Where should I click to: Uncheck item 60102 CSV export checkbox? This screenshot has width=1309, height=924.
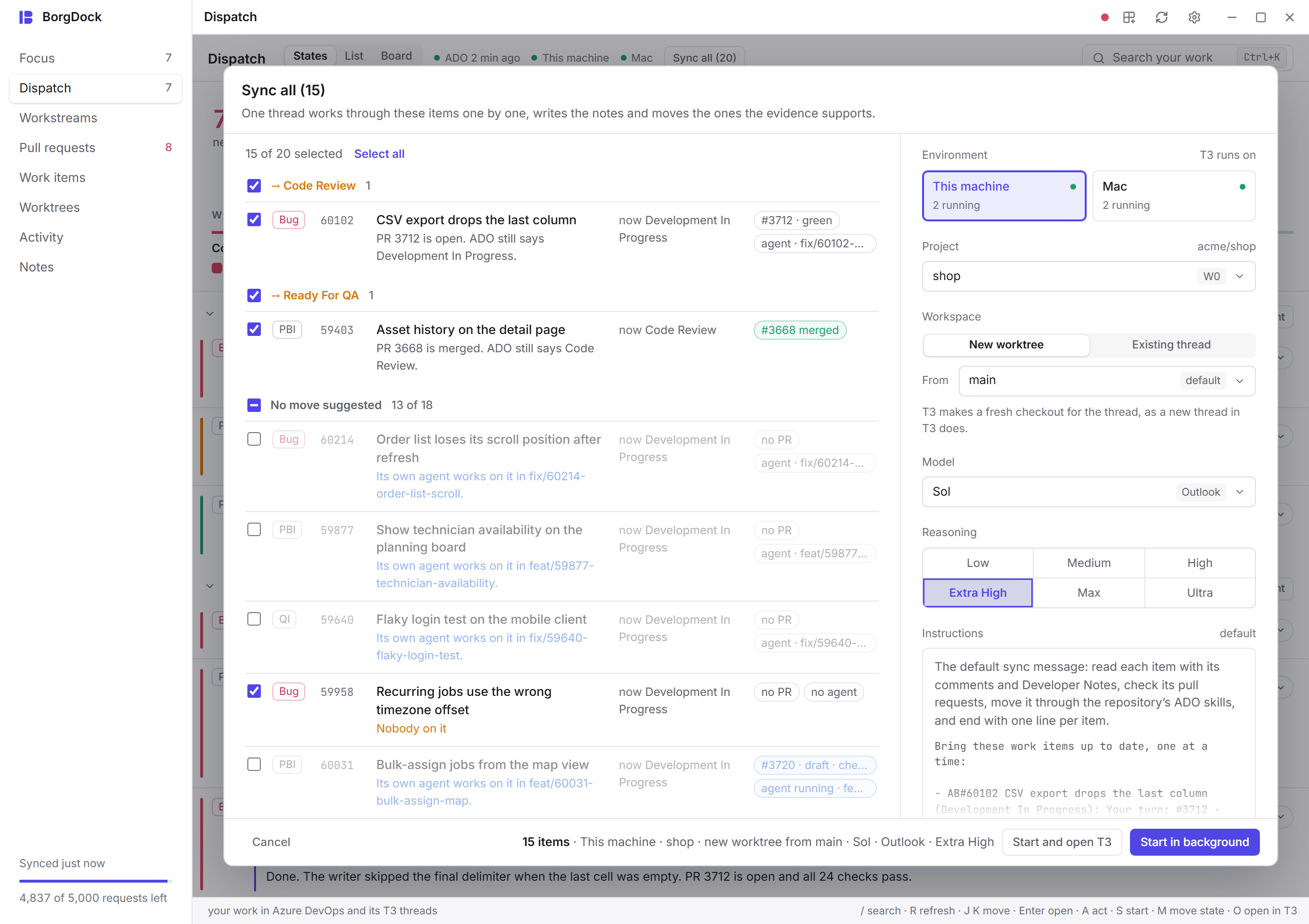[254, 219]
